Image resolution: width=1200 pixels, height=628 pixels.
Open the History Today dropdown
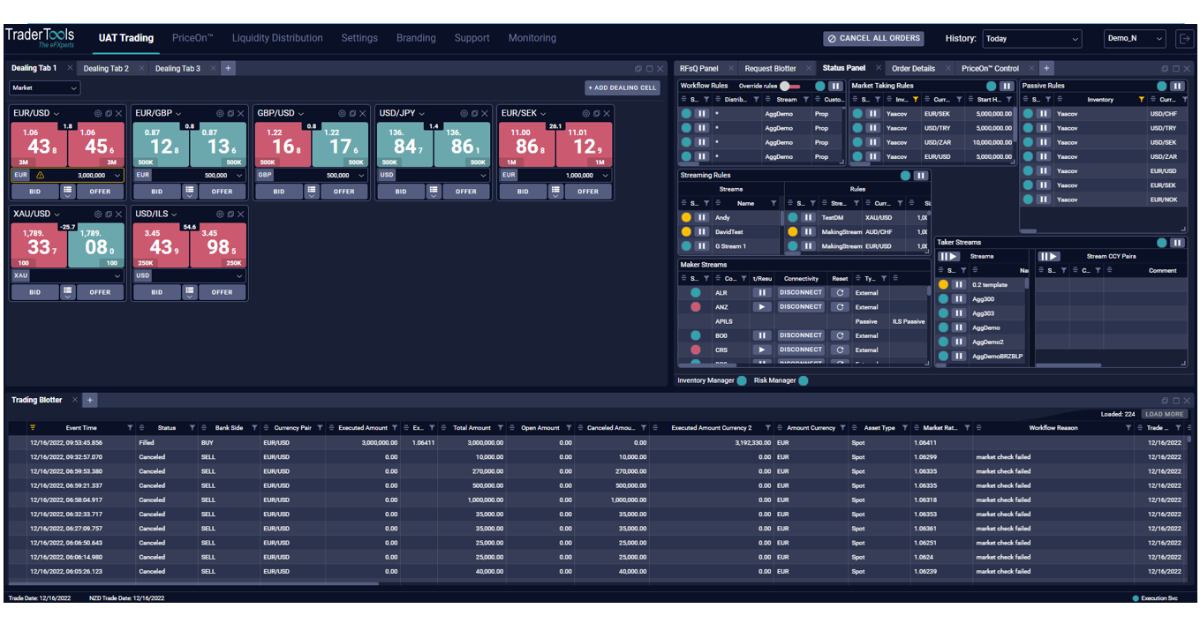1032,39
